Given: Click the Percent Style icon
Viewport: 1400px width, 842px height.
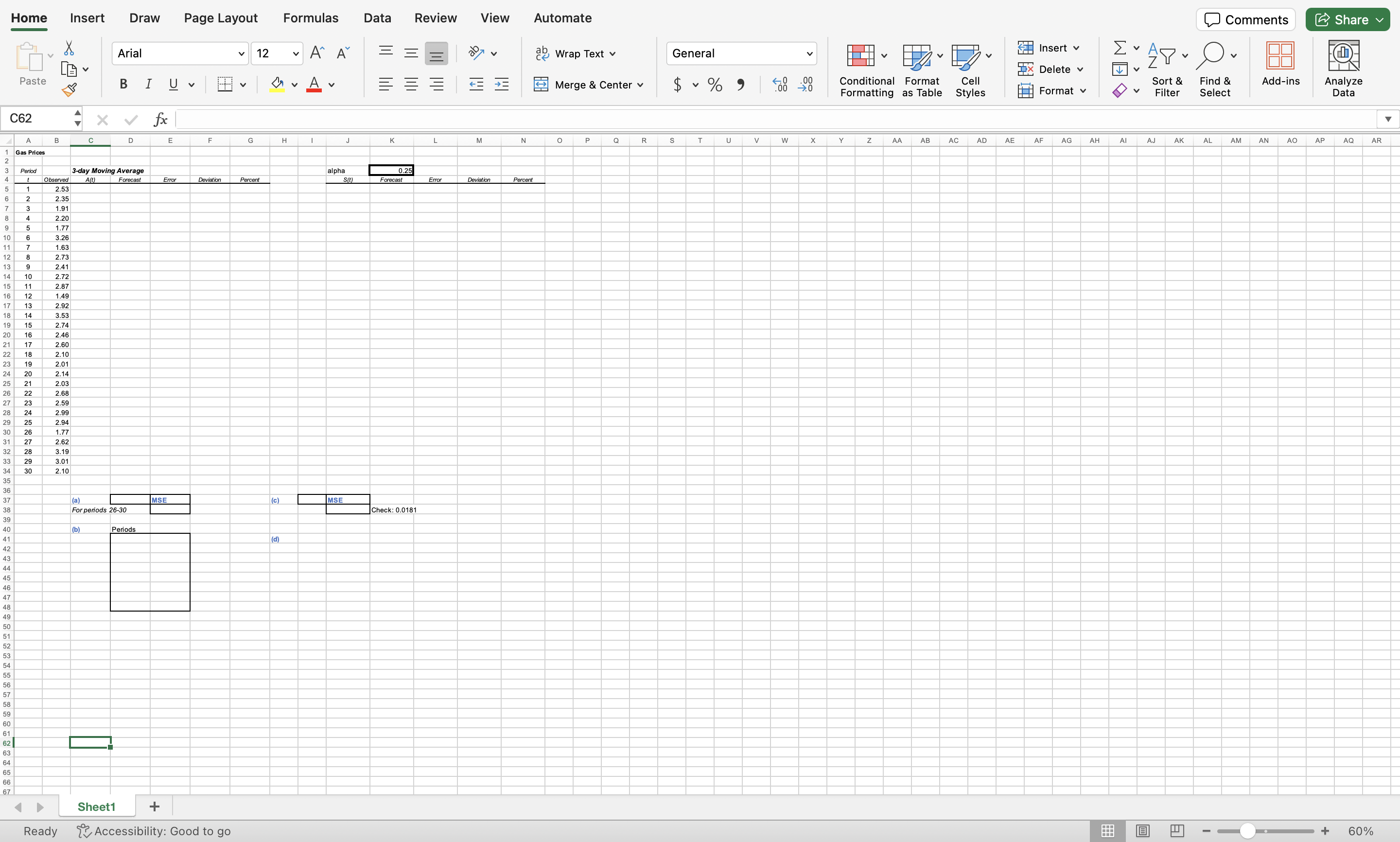Looking at the screenshot, I should 715,85.
